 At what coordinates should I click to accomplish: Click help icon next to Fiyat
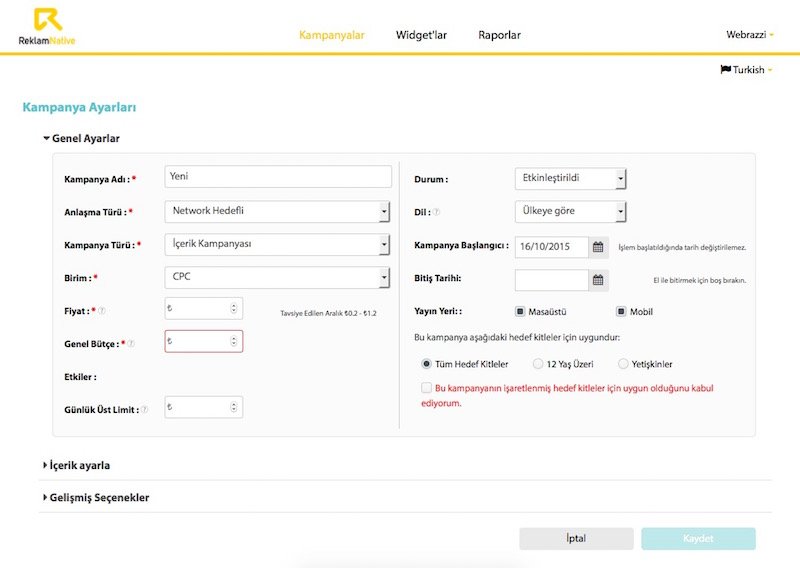click(102, 311)
